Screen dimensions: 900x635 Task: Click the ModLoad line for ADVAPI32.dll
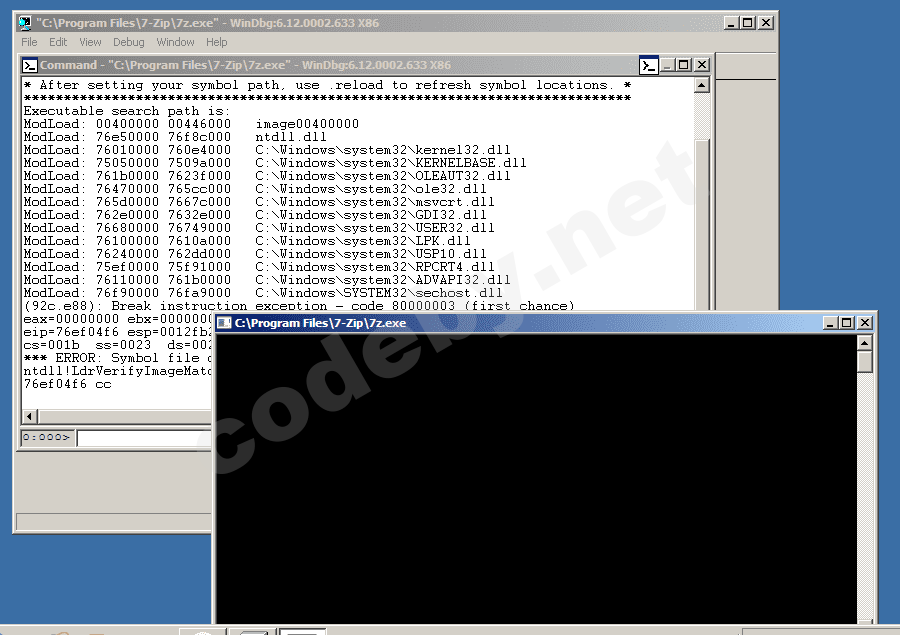(x=266, y=280)
